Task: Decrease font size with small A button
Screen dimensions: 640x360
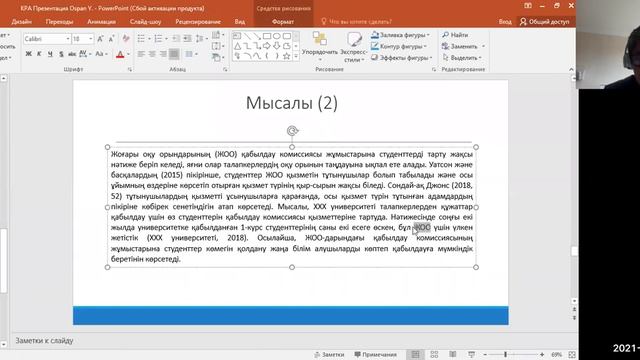Action: point(111,39)
